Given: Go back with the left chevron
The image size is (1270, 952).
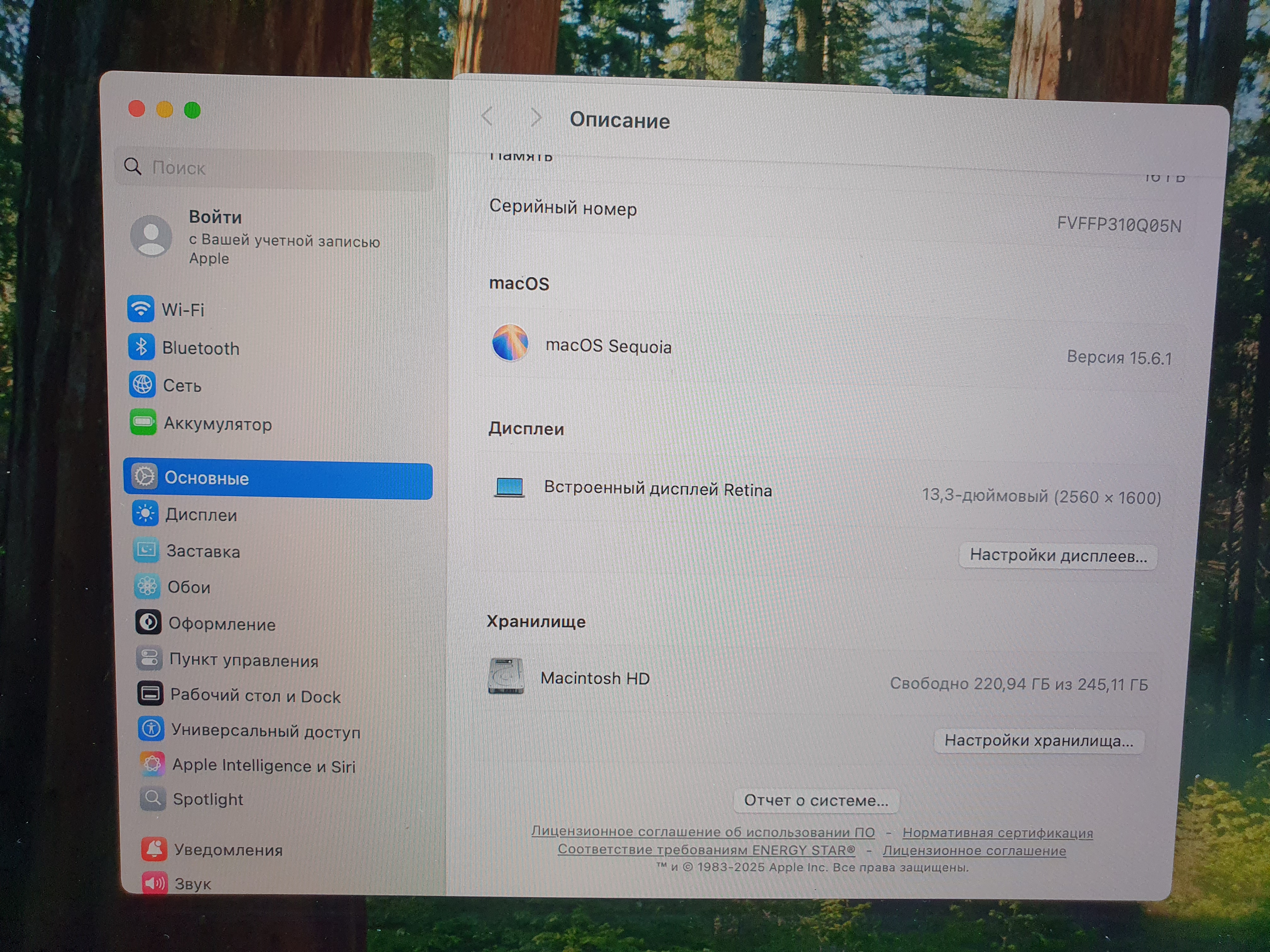Looking at the screenshot, I should (x=488, y=116).
